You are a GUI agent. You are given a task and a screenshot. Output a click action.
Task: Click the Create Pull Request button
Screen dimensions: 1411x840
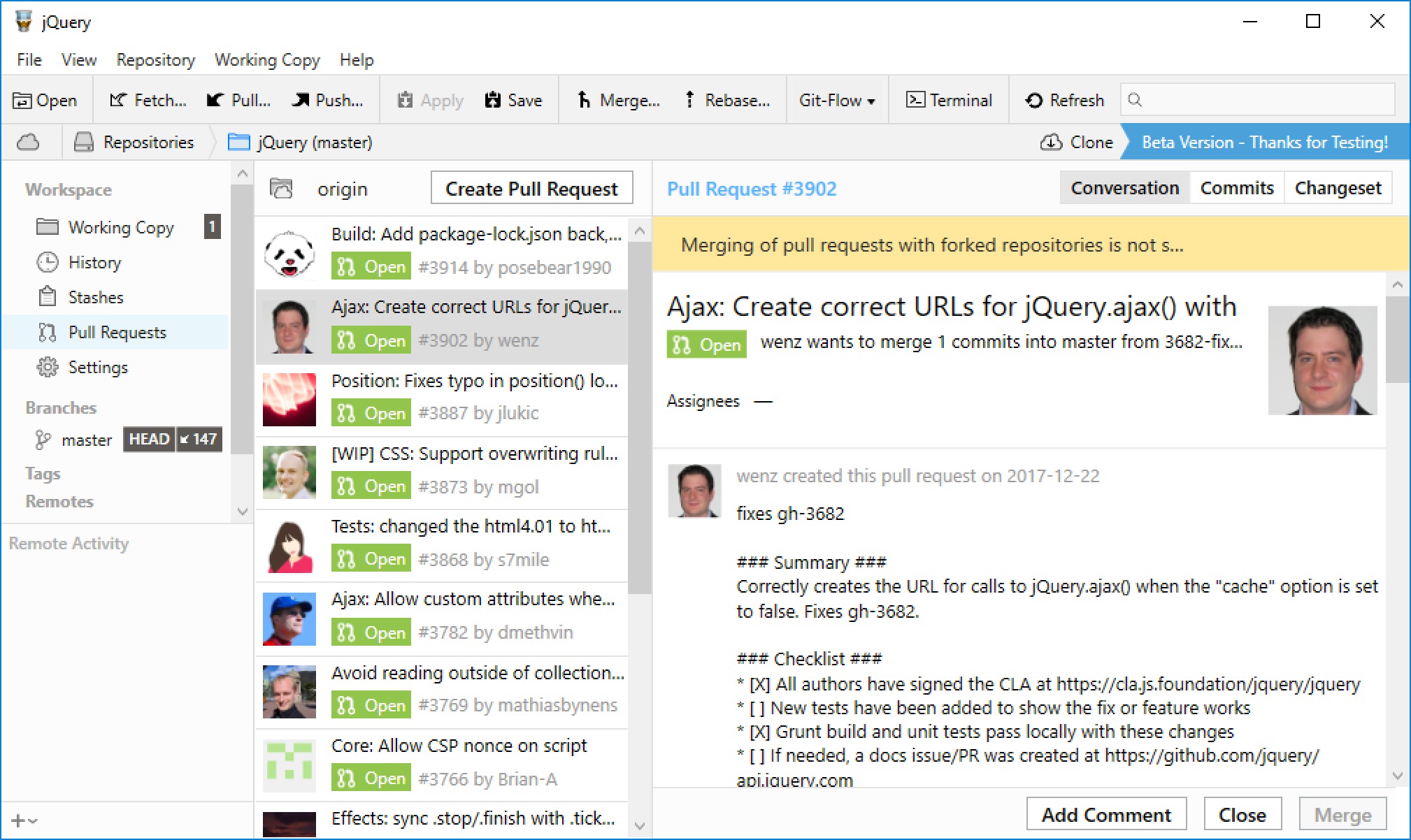531,189
